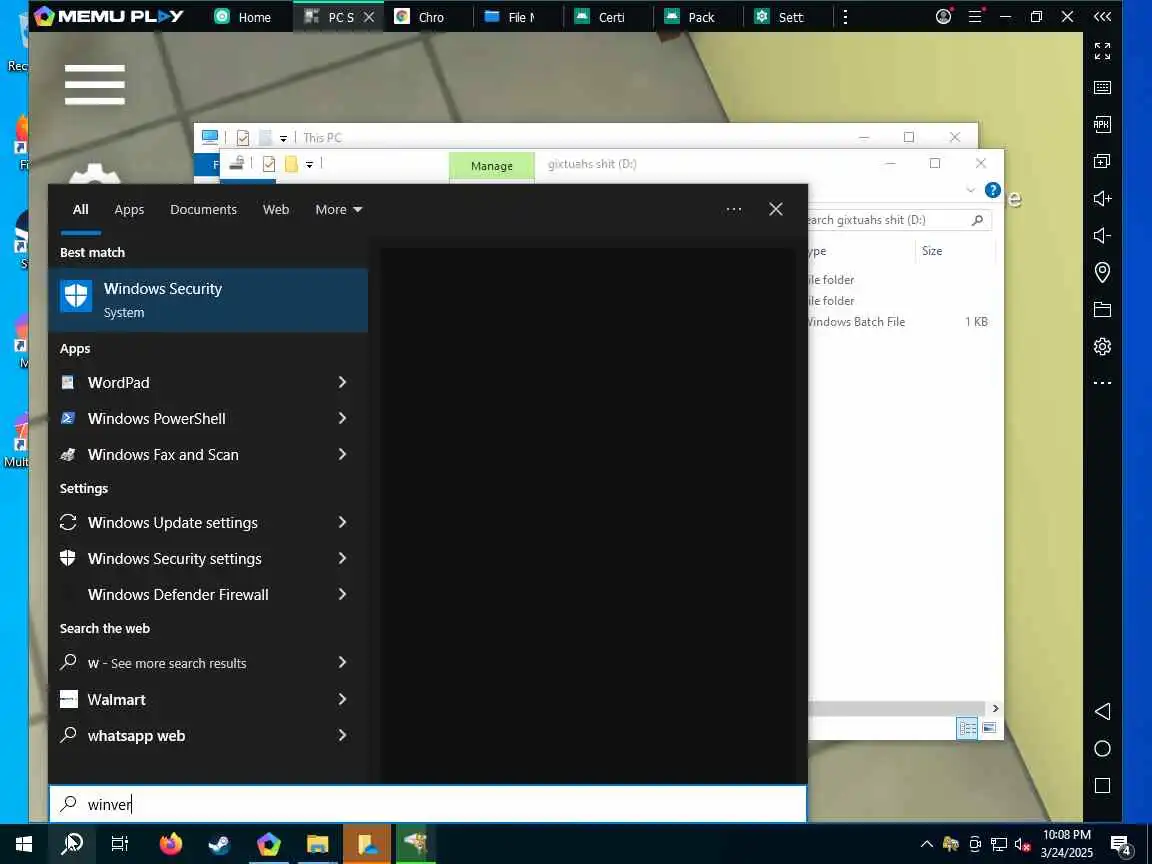Viewport: 1152px width, 864px height.
Task: Show more MEmu sidebar tools
Action: 1102,383
